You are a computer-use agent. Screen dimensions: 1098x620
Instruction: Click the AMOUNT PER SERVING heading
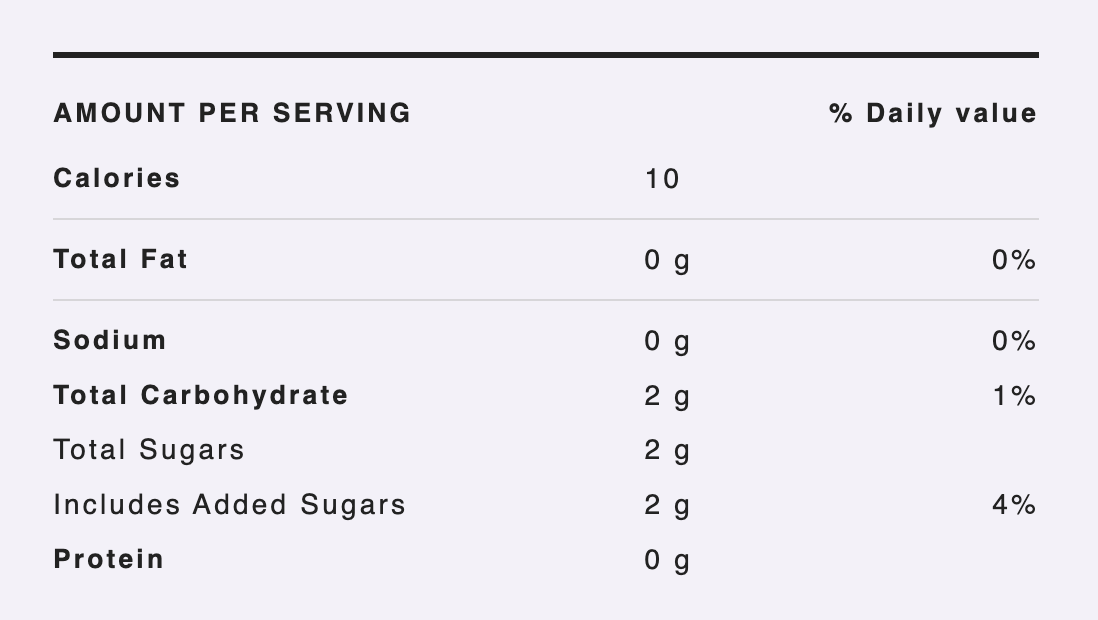[232, 113]
